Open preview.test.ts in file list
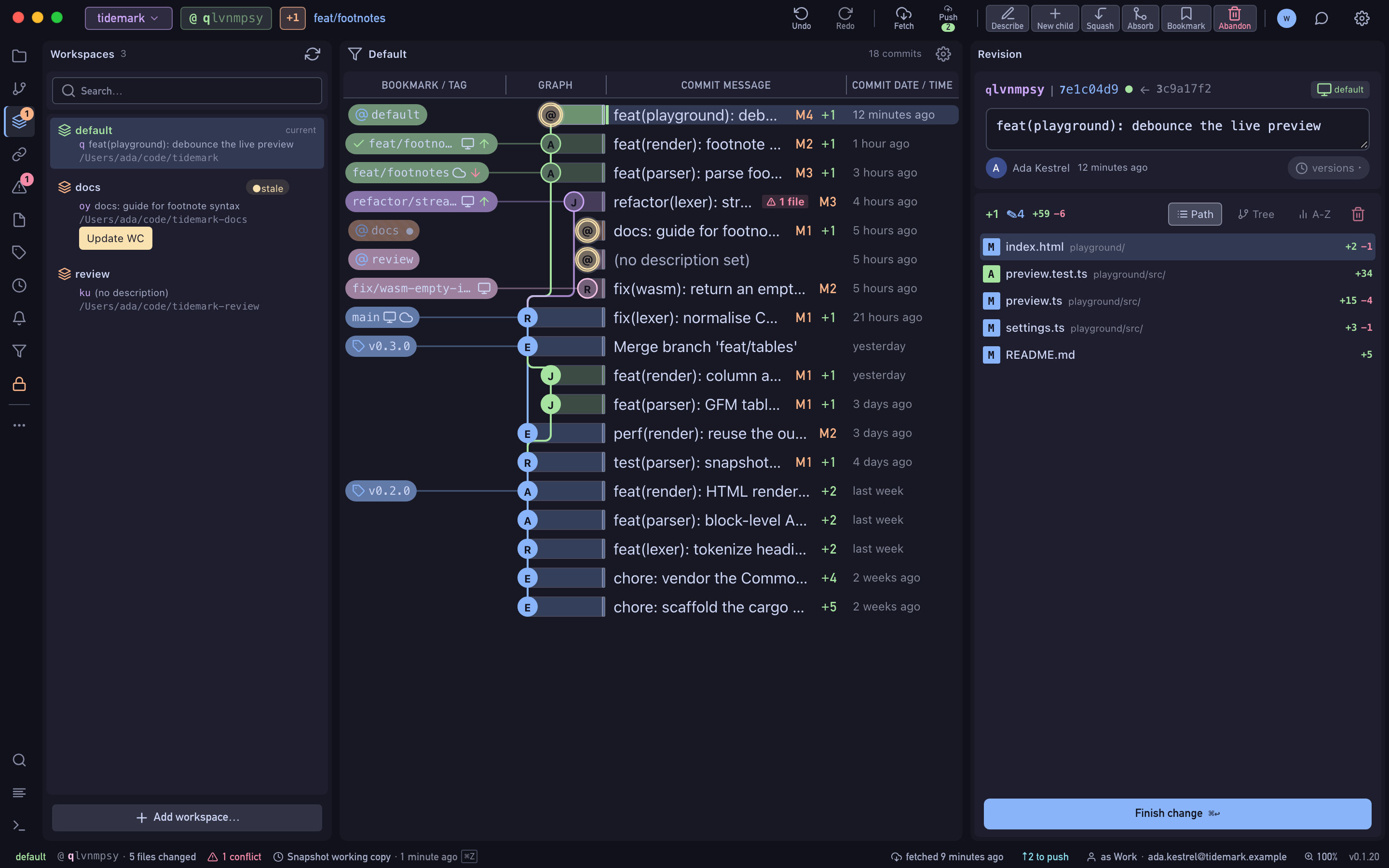Screen dimensions: 1389x868 1177,274
